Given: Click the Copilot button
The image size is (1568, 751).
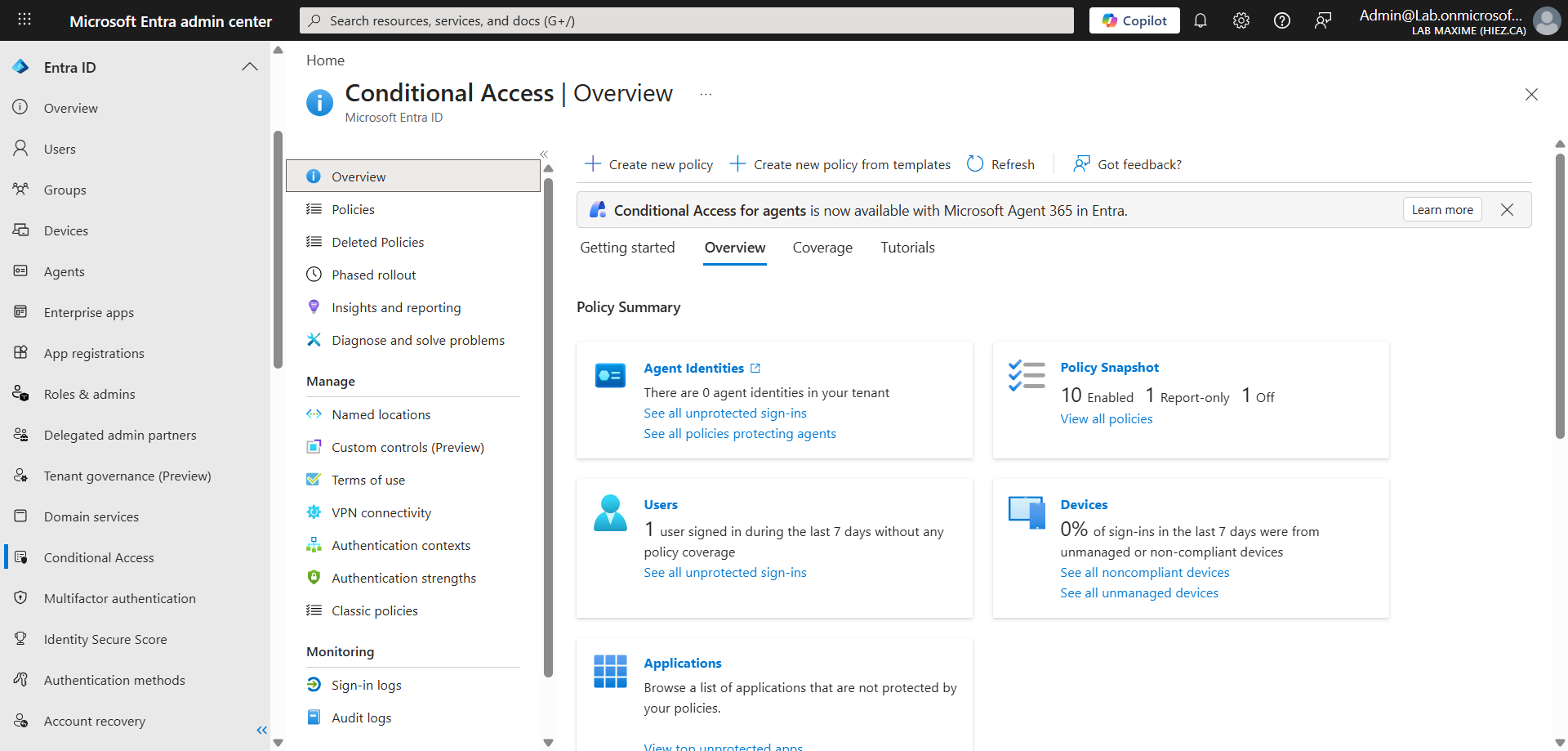Looking at the screenshot, I should (1134, 20).
